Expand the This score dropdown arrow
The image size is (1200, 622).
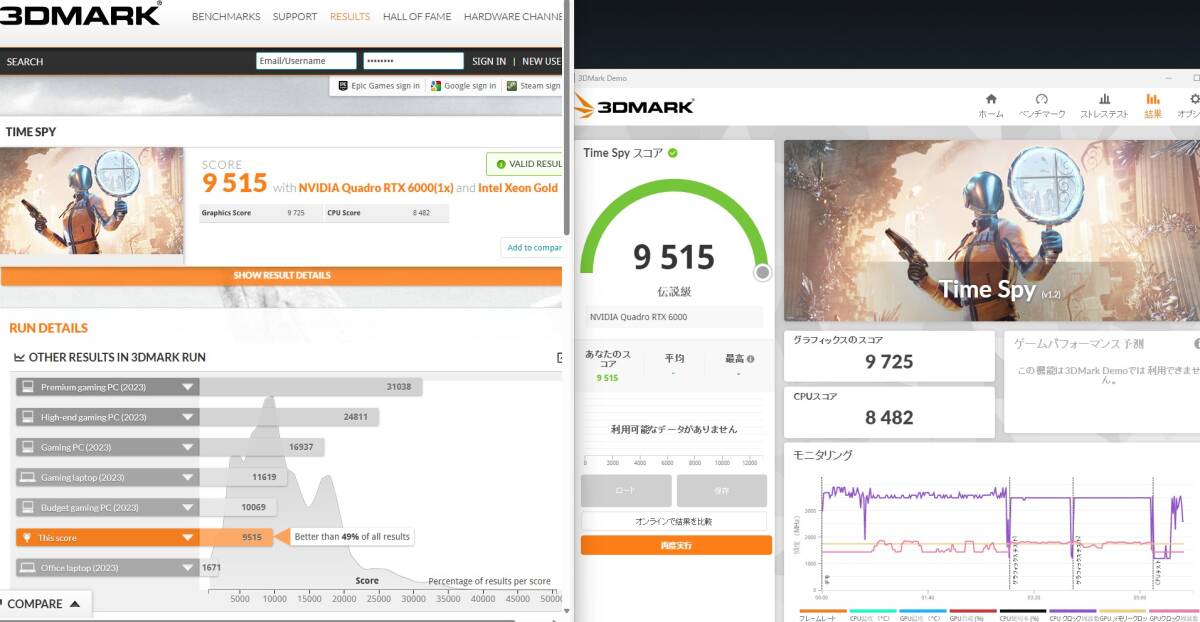[187, 537]
